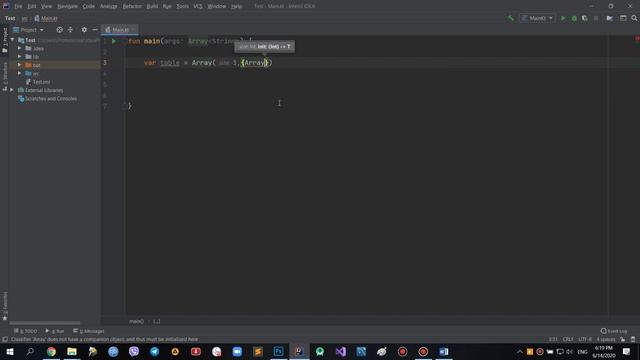Open Visual Studio from the taskbar
The height and width of the screenshot is (360, 640).
[x=340, y=351]
